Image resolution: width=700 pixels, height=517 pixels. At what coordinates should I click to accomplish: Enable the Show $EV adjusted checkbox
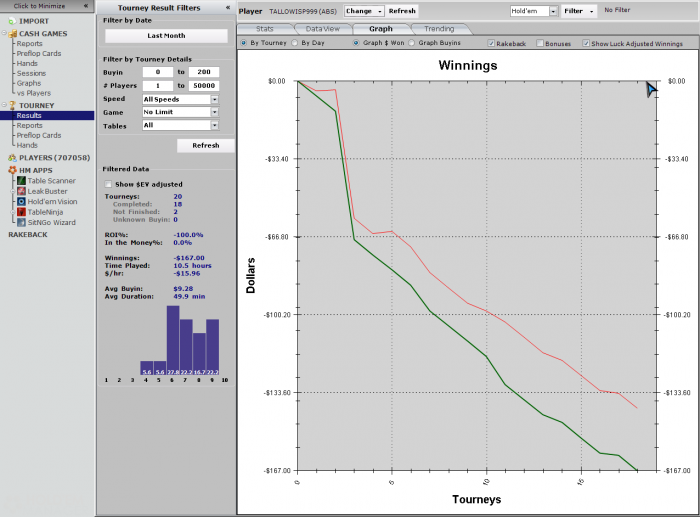[x=109, y=184]
